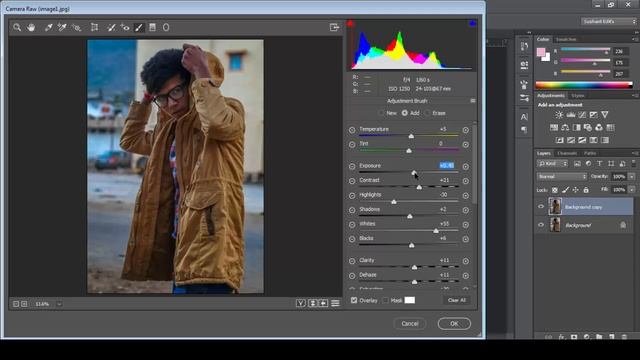This screenshot has width=640, height=360.
Task: Click the zoom in button below the preview
Action: [x=24, y=304]
